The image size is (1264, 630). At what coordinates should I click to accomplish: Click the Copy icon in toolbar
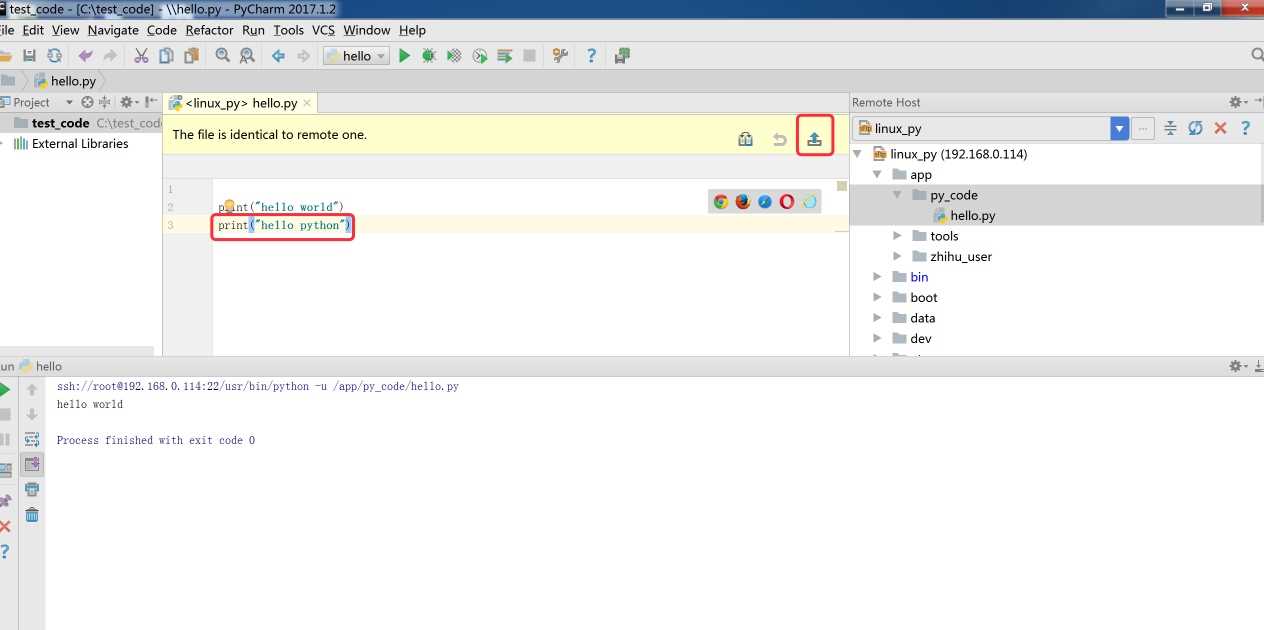[x=166, y=56]
